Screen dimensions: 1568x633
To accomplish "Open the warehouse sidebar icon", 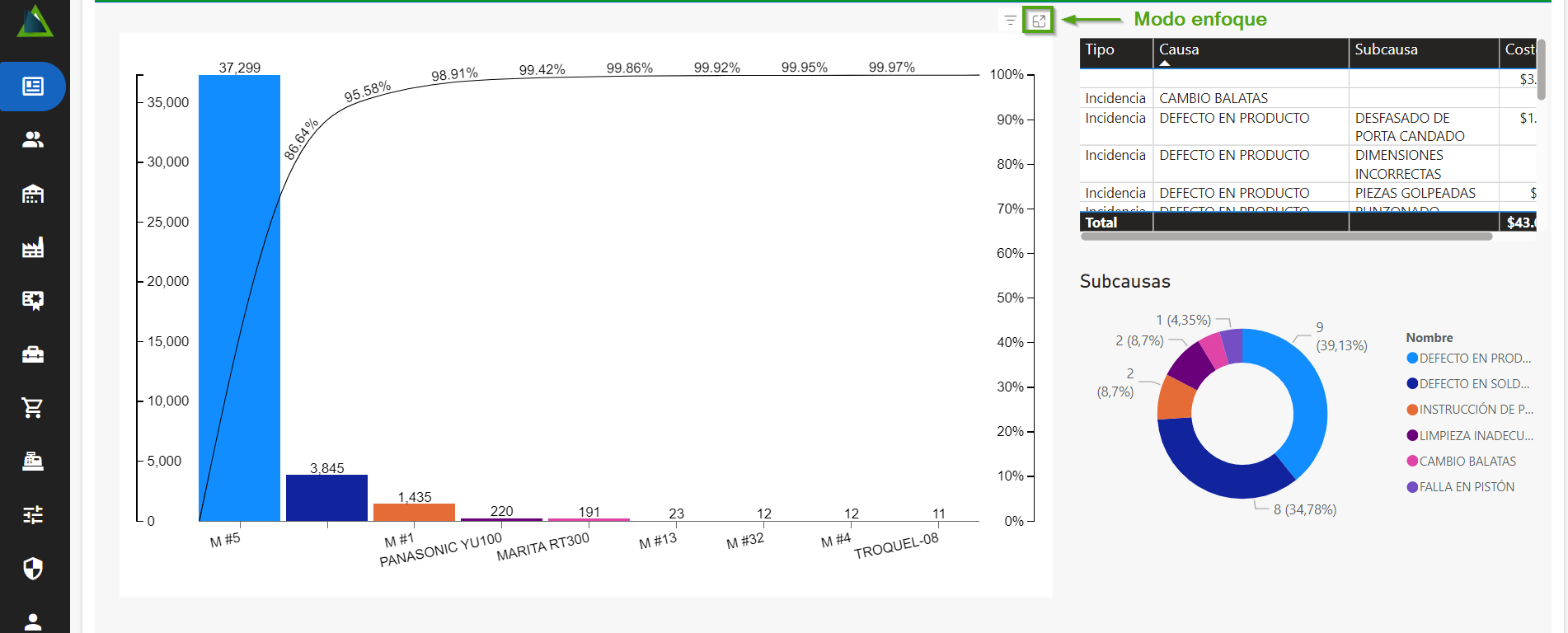I will point(33,194).
